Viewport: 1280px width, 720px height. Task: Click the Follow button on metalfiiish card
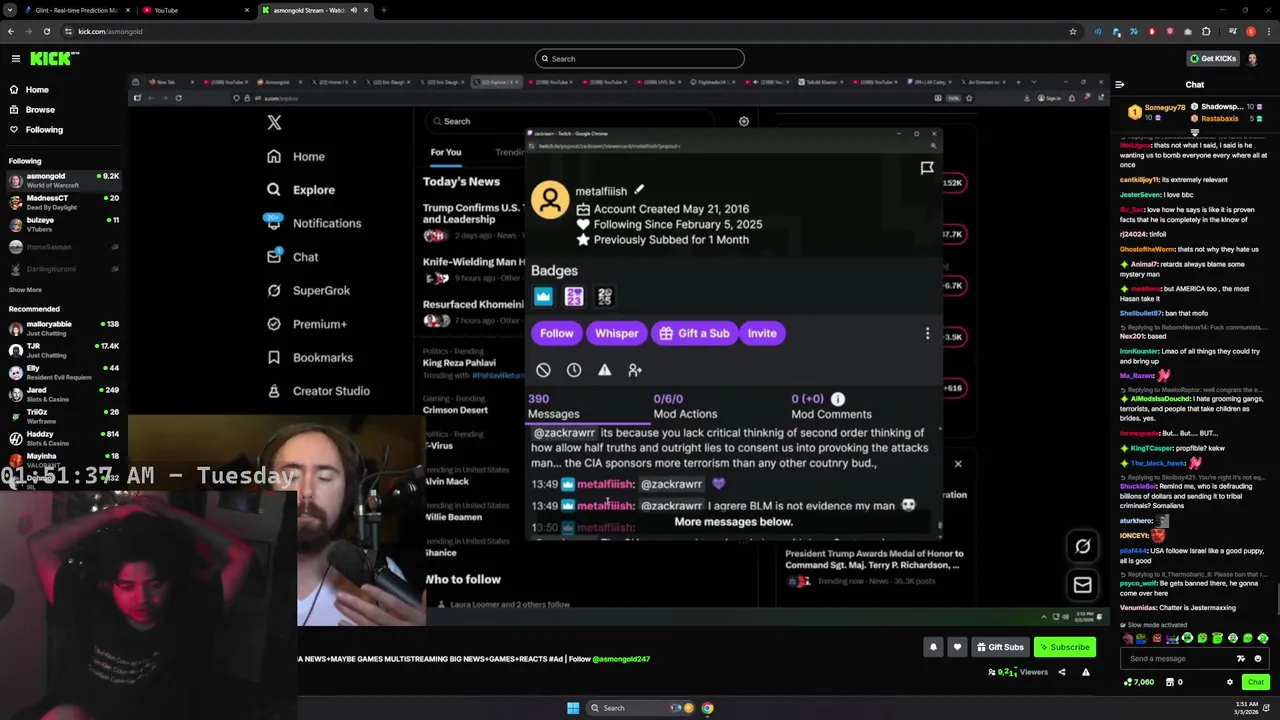tap(557, 334)
